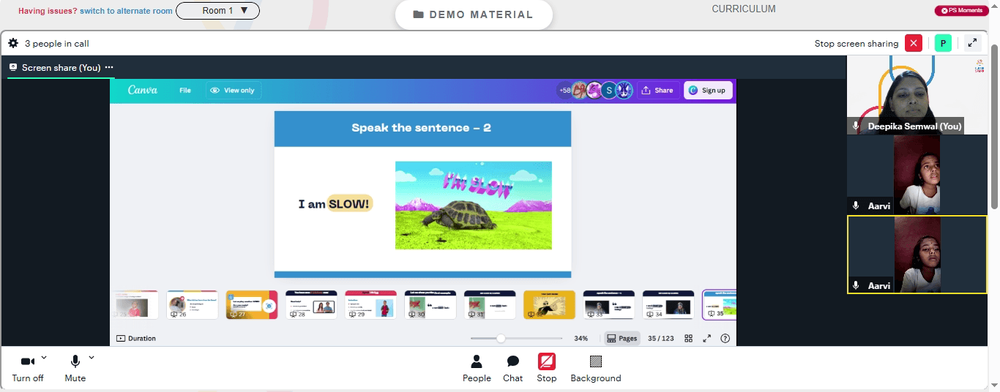Open Canva grid view icon

pyautogui.click(x=688, y=338)
